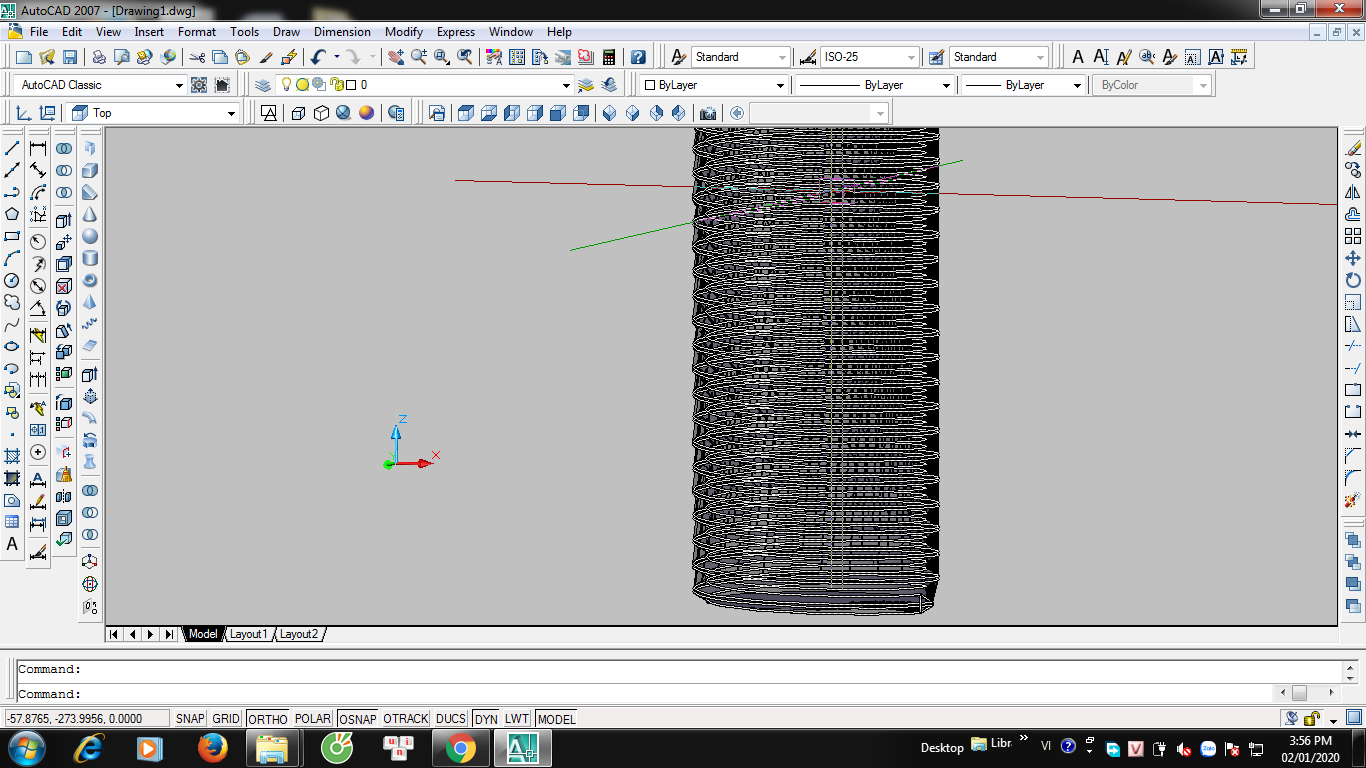
Task: Select the Circle draw tool
Action: point(12,280)
